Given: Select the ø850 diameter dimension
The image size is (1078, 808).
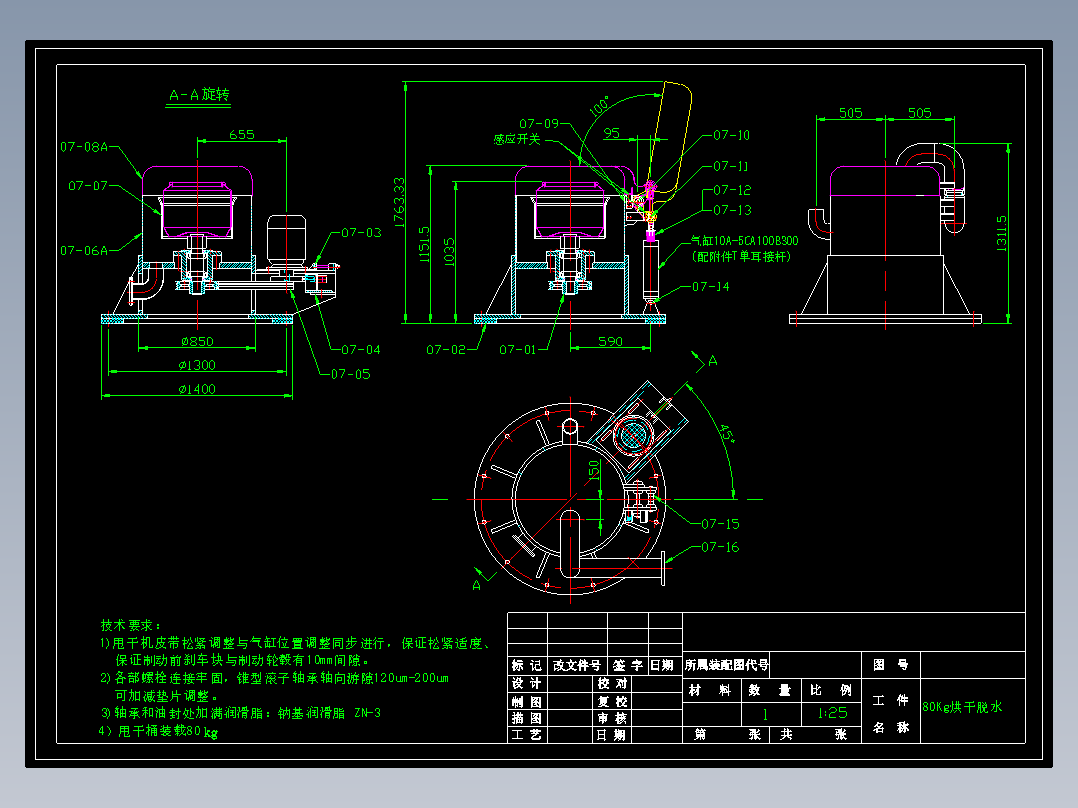Looking at the screenshot, I should pos(197,341).
